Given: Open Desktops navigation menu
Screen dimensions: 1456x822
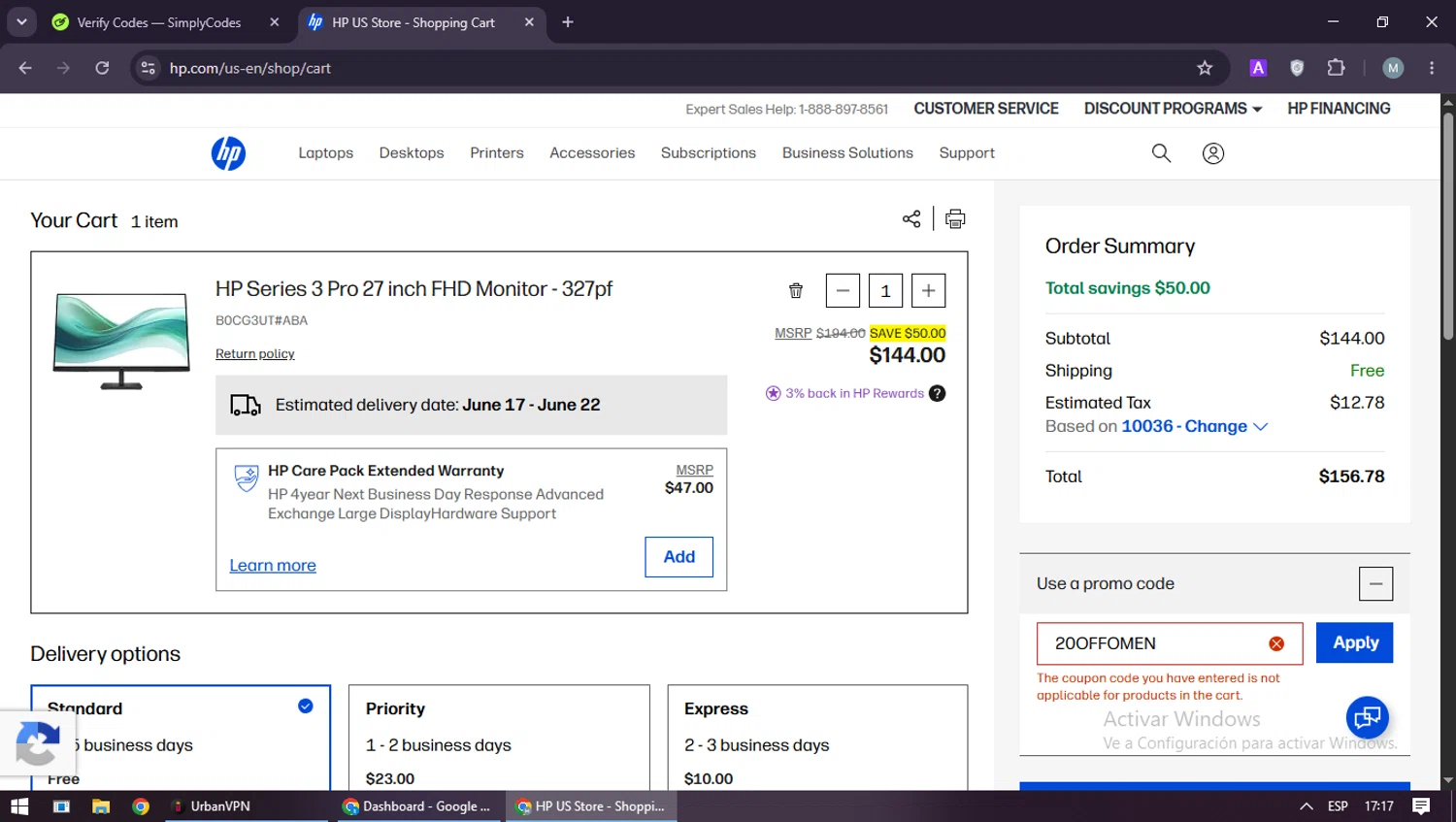Looking at the screenshot, I should pos(412,153).
